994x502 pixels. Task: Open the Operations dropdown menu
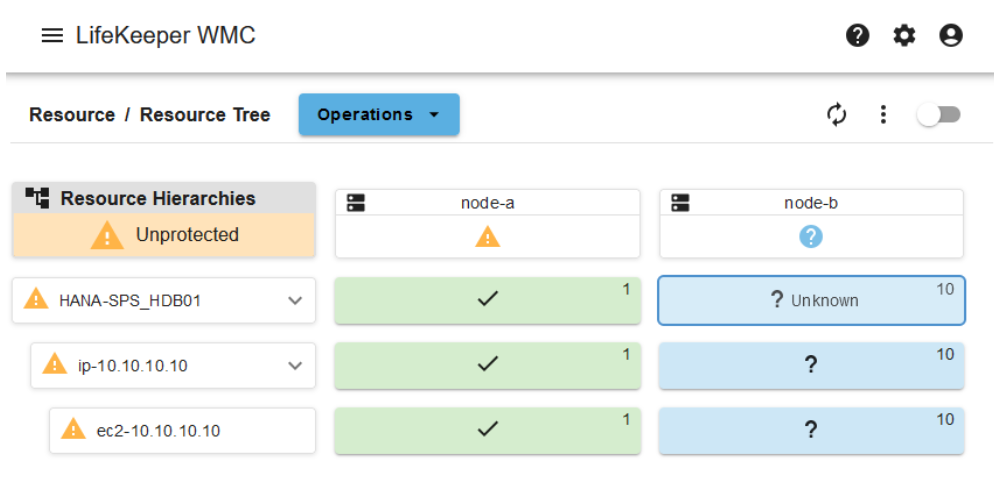(379, 115)
